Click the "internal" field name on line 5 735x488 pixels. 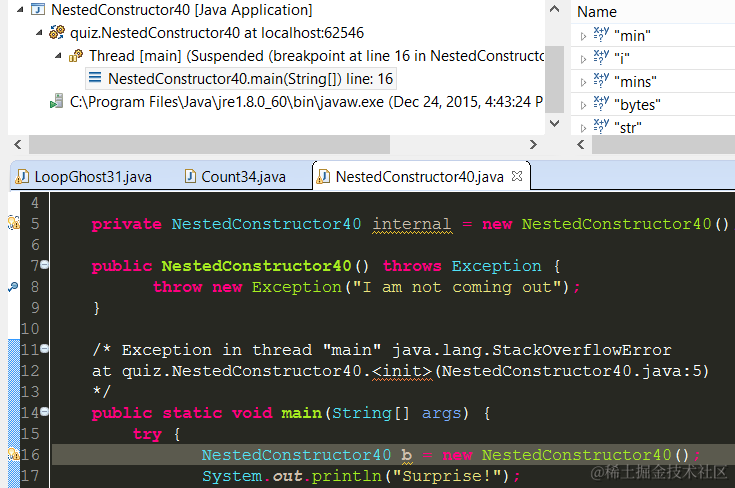(x=412, y=224)
